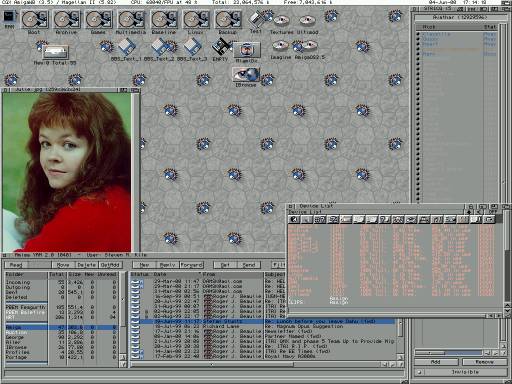This screenshot has height=384, width=512.
Task: Launch the IBrowse web browser icon
Action: [246, 74]
